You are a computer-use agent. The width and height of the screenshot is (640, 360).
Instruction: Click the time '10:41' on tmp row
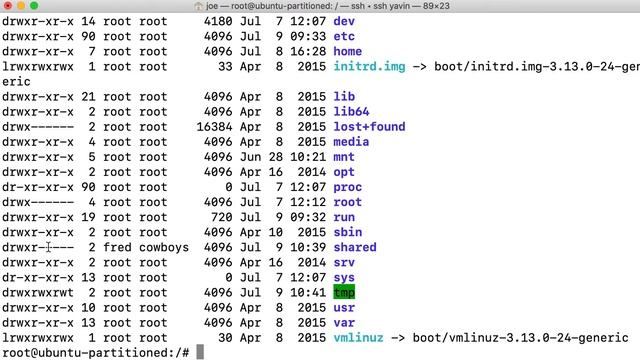[x=308, y=293]
